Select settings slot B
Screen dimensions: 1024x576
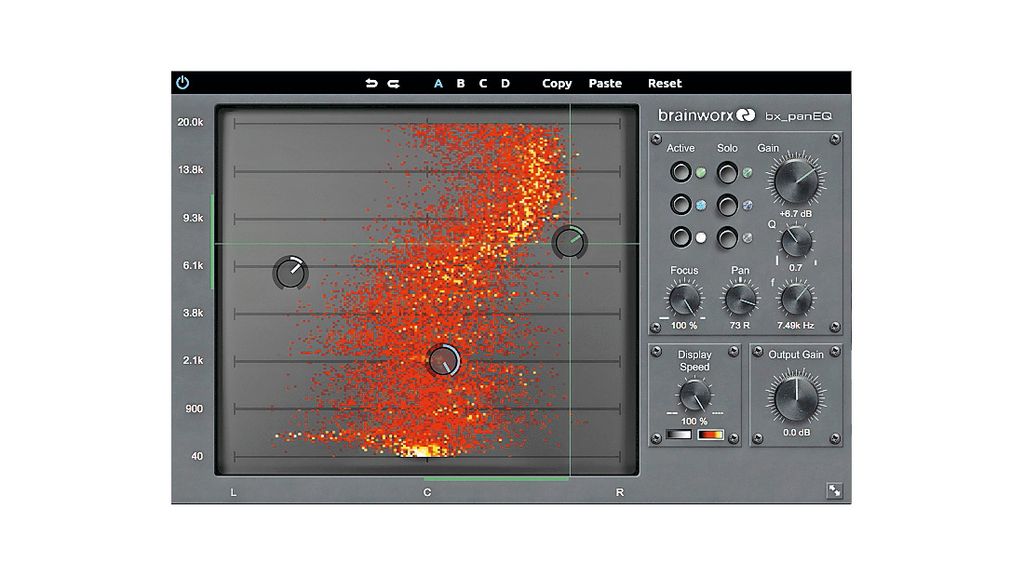pos(460,84)
